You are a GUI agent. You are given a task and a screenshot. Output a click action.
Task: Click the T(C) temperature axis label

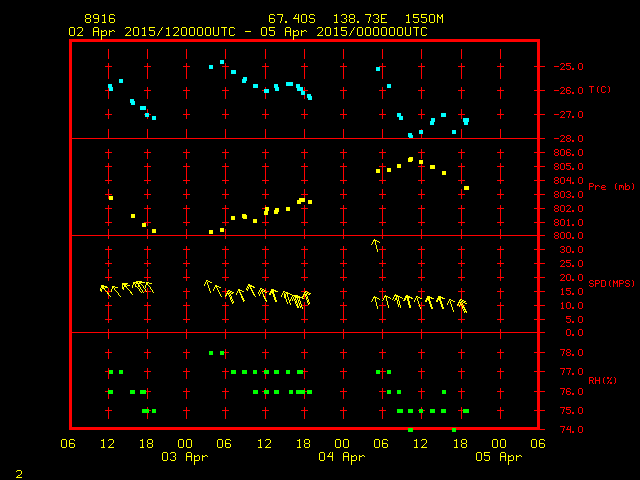[600, 90]
